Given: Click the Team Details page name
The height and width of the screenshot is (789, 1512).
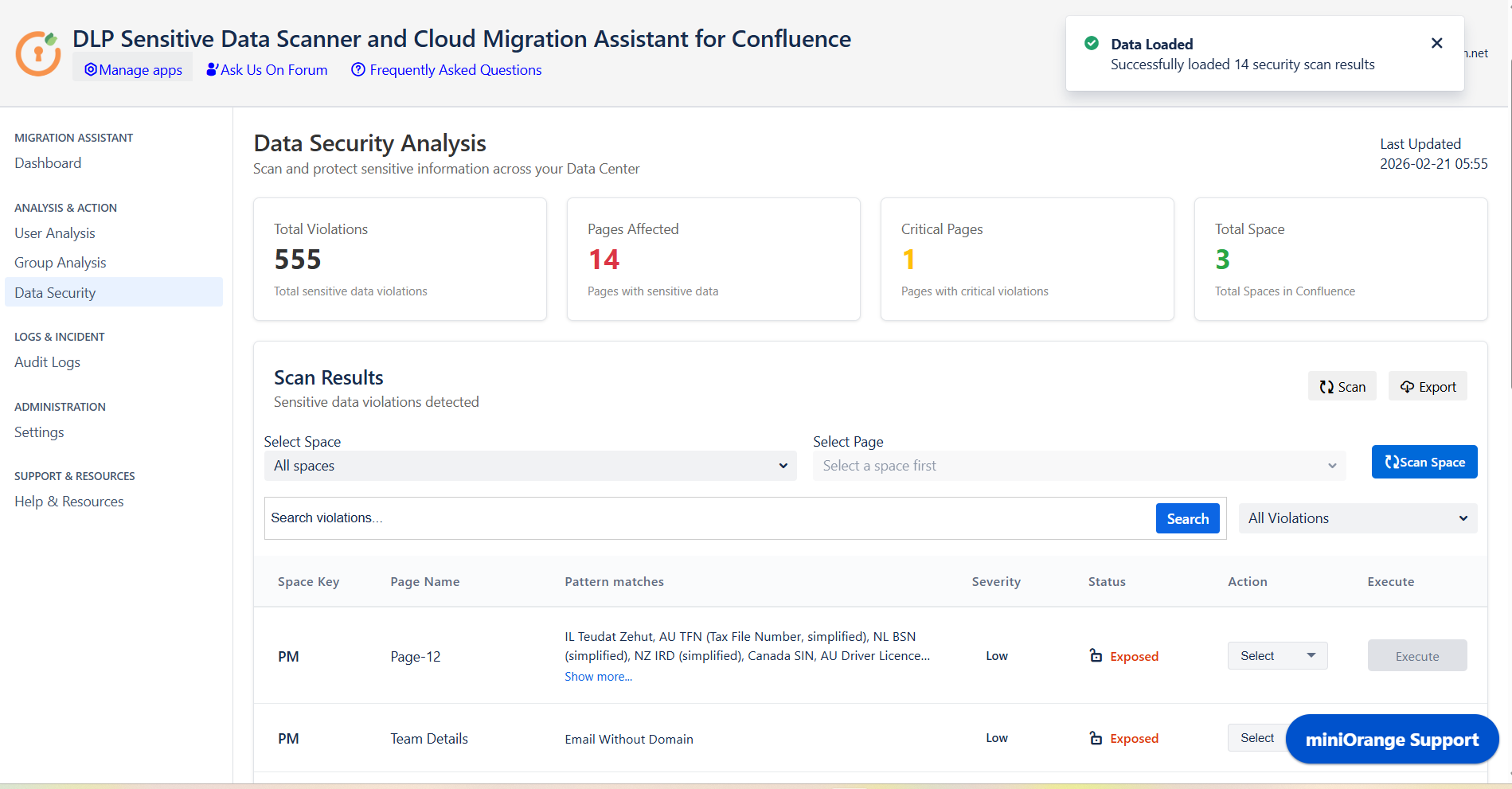Looking at the screenshot, I should point(429,739).
